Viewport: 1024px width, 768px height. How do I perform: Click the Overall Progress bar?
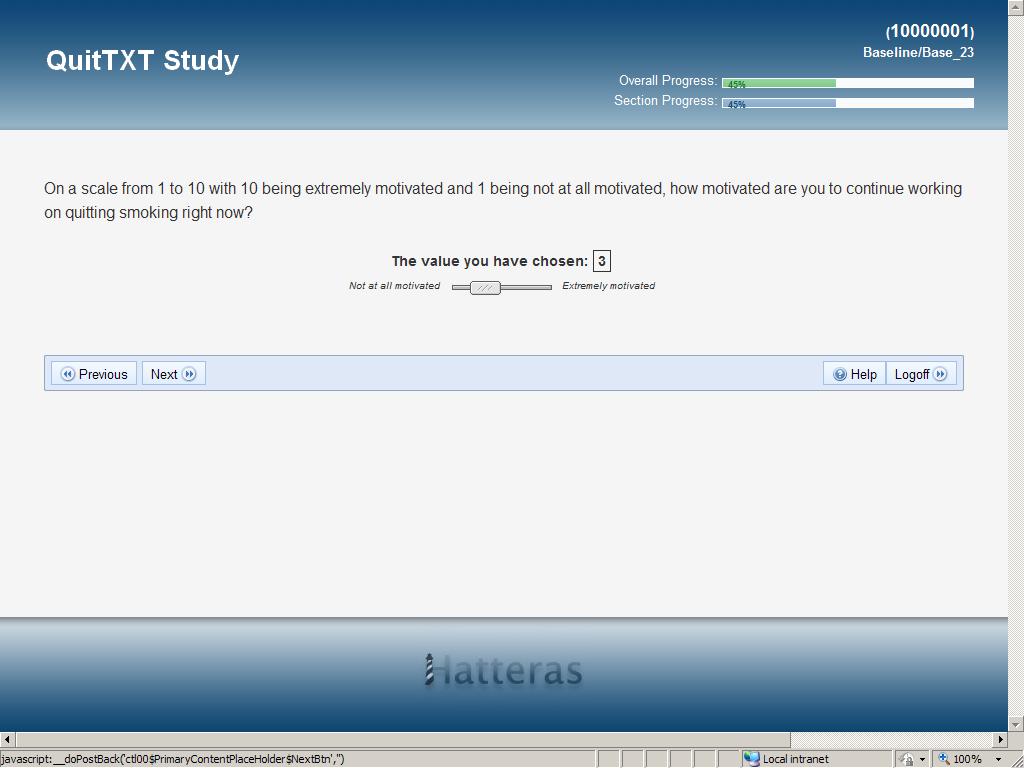pyautogui.click(x=848, y=83)
